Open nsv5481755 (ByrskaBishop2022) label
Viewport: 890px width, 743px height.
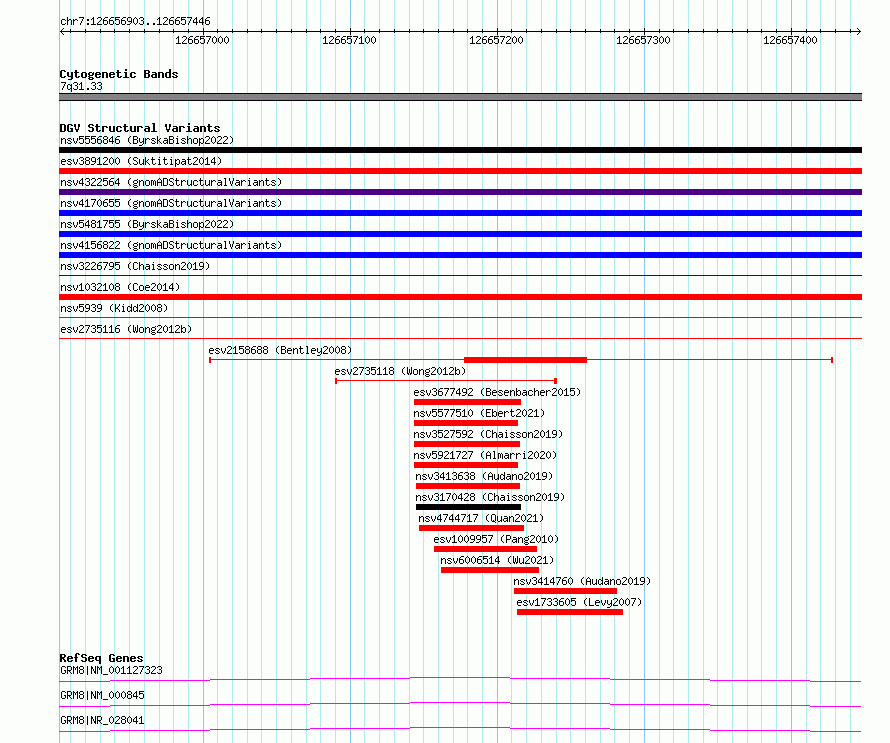(x=147, y=224)
